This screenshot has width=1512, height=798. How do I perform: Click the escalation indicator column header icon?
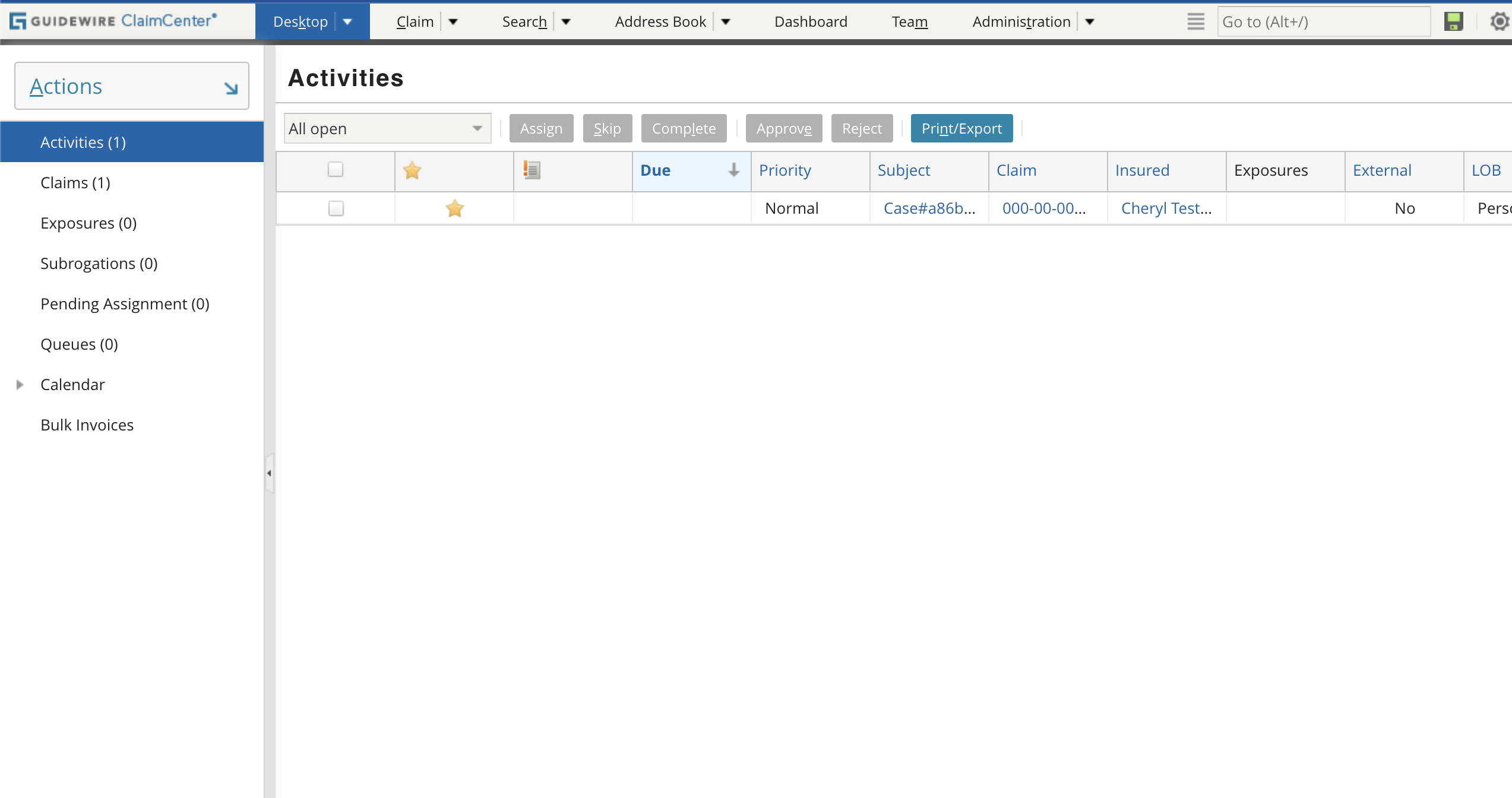[x=532, y=170]
